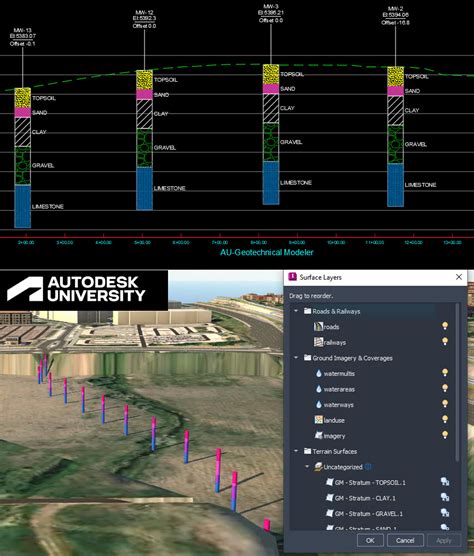
Task: Select the landuse layer name
Action: tap(334, 420)
